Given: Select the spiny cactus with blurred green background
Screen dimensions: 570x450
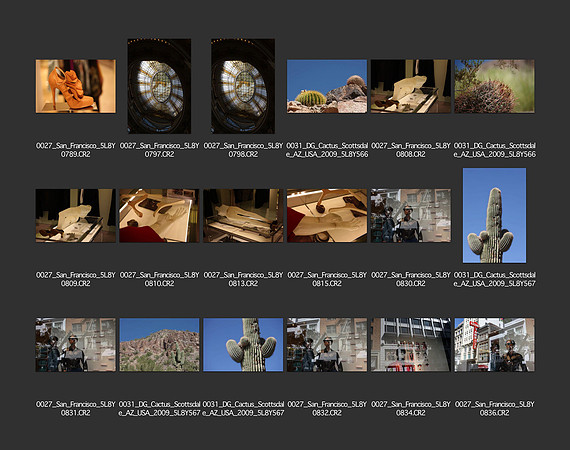Looking at the screenshot, I should click(x=494, y=87).
